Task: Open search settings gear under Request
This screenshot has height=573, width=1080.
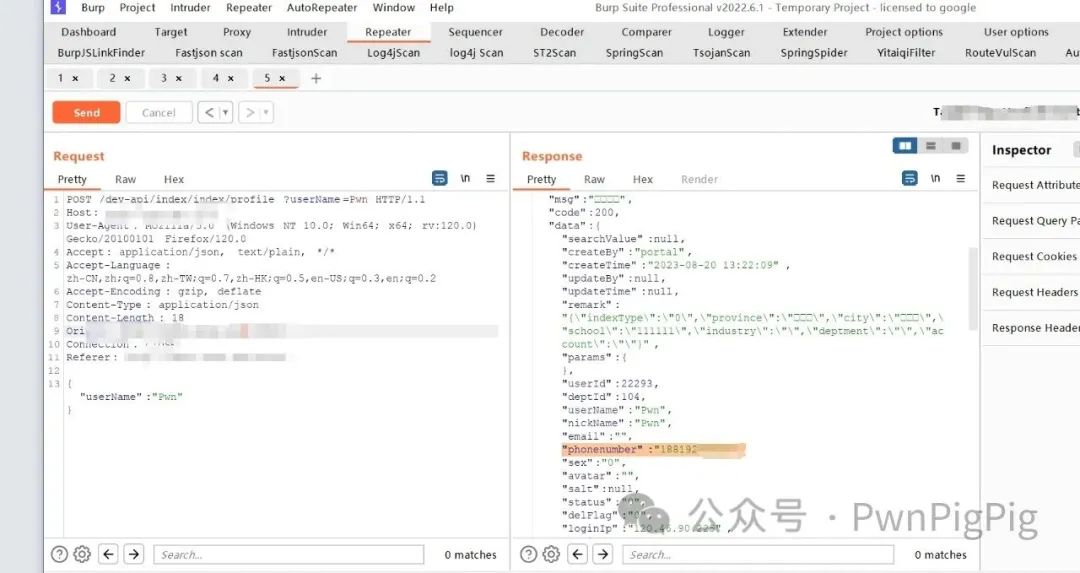Action: (82, 554)
